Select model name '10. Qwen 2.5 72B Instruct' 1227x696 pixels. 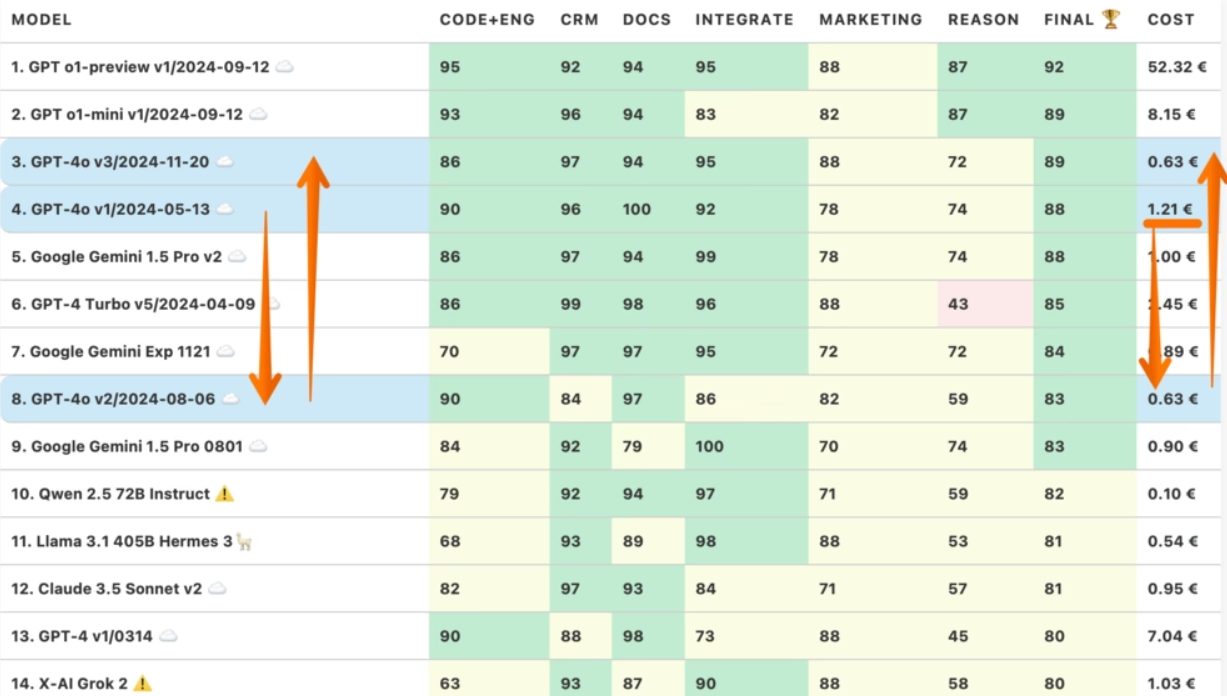point(110,494)
